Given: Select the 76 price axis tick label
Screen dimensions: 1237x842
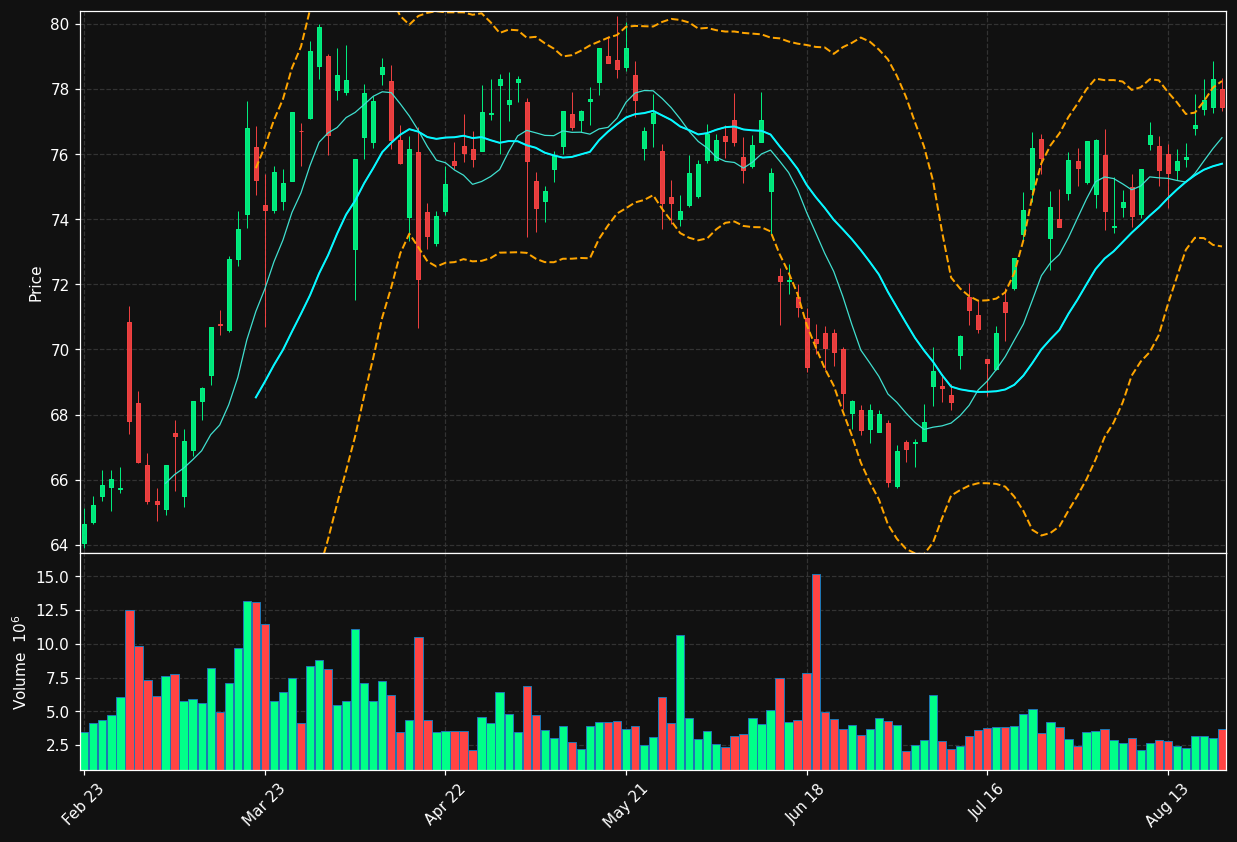Looking at the screenshot, I should [x=60, y=155].
